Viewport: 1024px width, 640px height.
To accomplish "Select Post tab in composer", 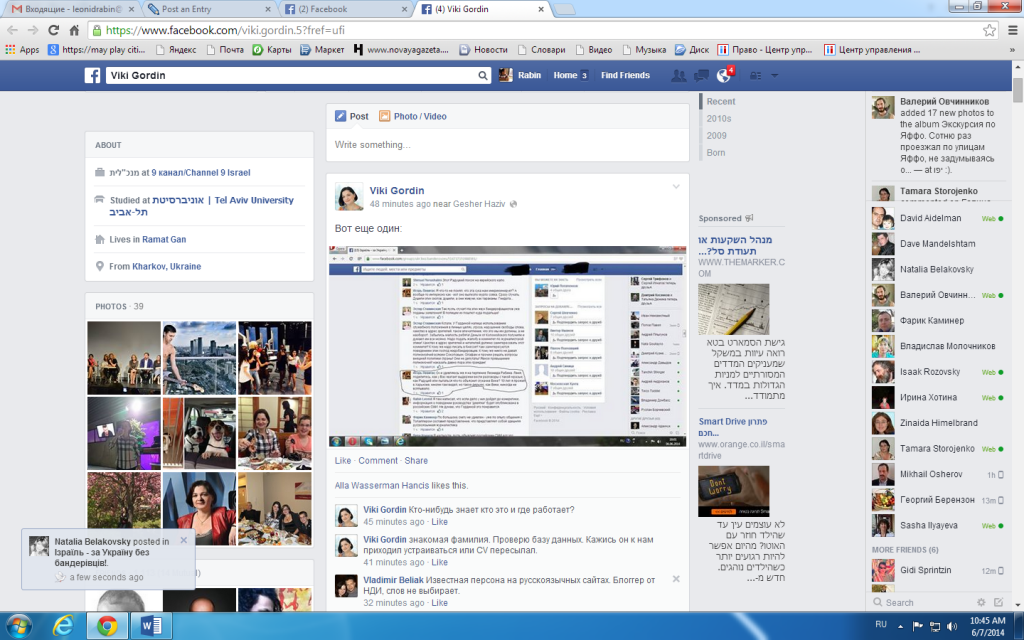I will coord(351,116).
